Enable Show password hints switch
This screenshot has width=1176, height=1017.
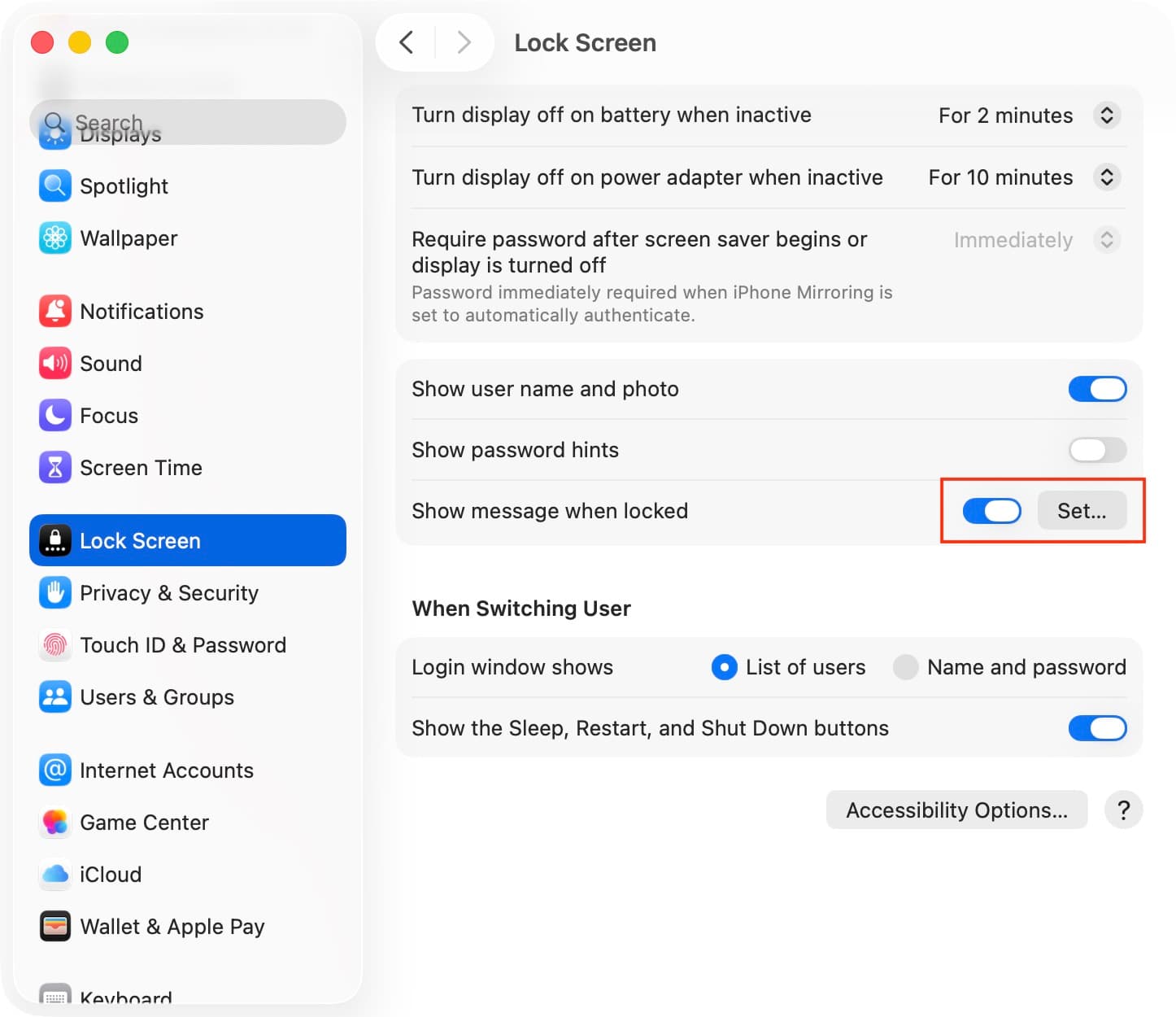1096,450
